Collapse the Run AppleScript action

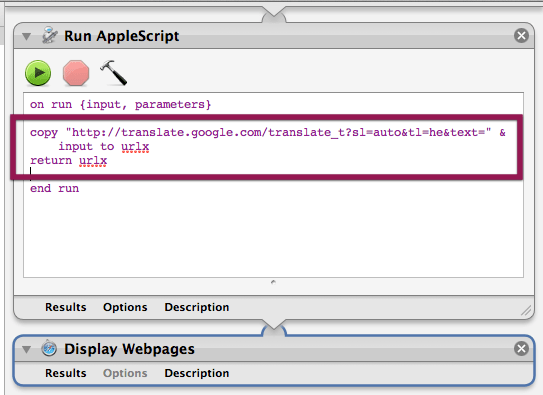pos(26,36)
